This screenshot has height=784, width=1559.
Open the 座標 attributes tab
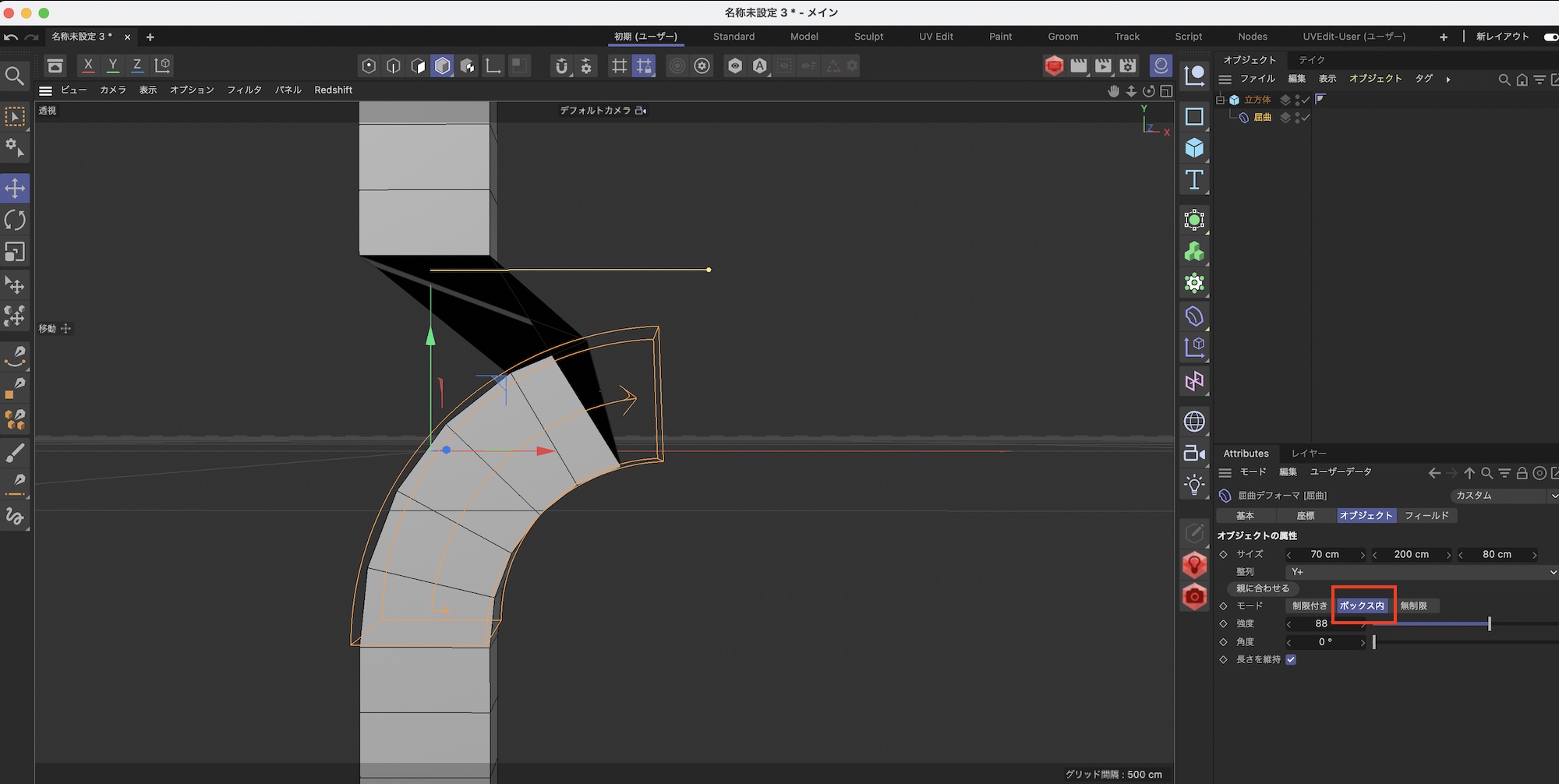pos(1306,516)
